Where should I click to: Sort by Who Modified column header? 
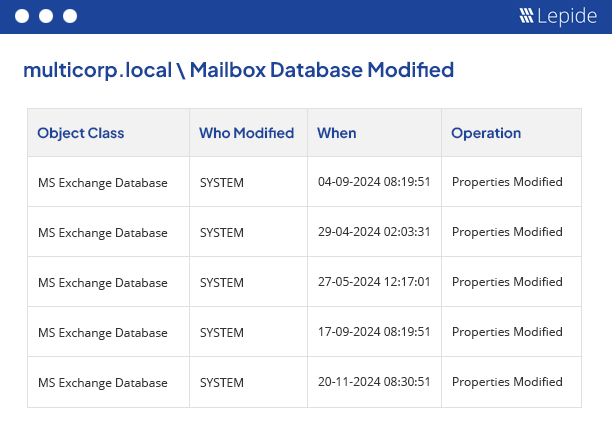[x=247, y=133]
